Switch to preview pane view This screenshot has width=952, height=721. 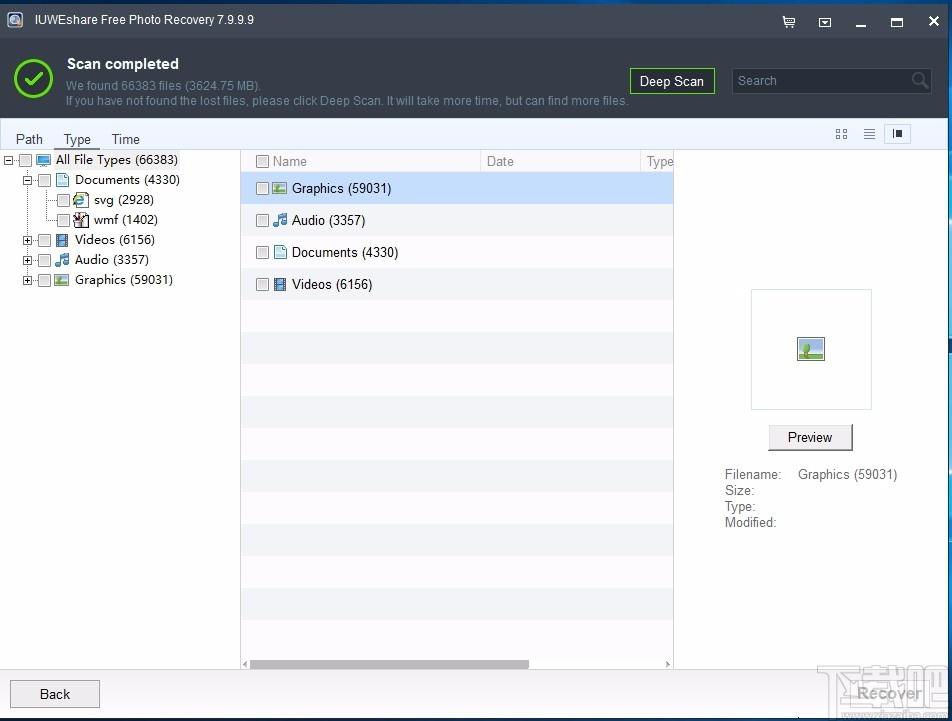pyautogui.click(x=897, y=134)
